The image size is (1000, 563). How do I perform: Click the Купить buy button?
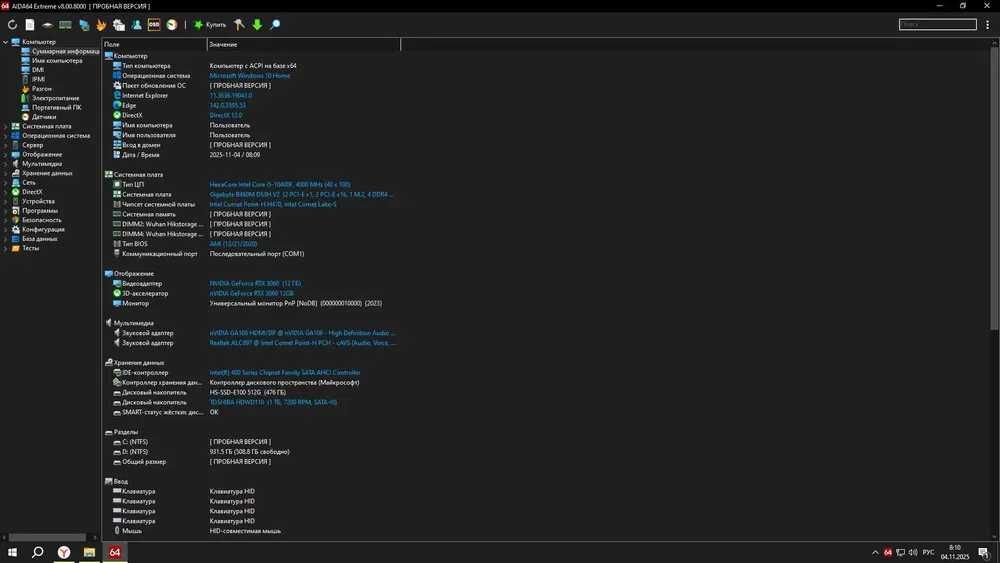[210, 25]
